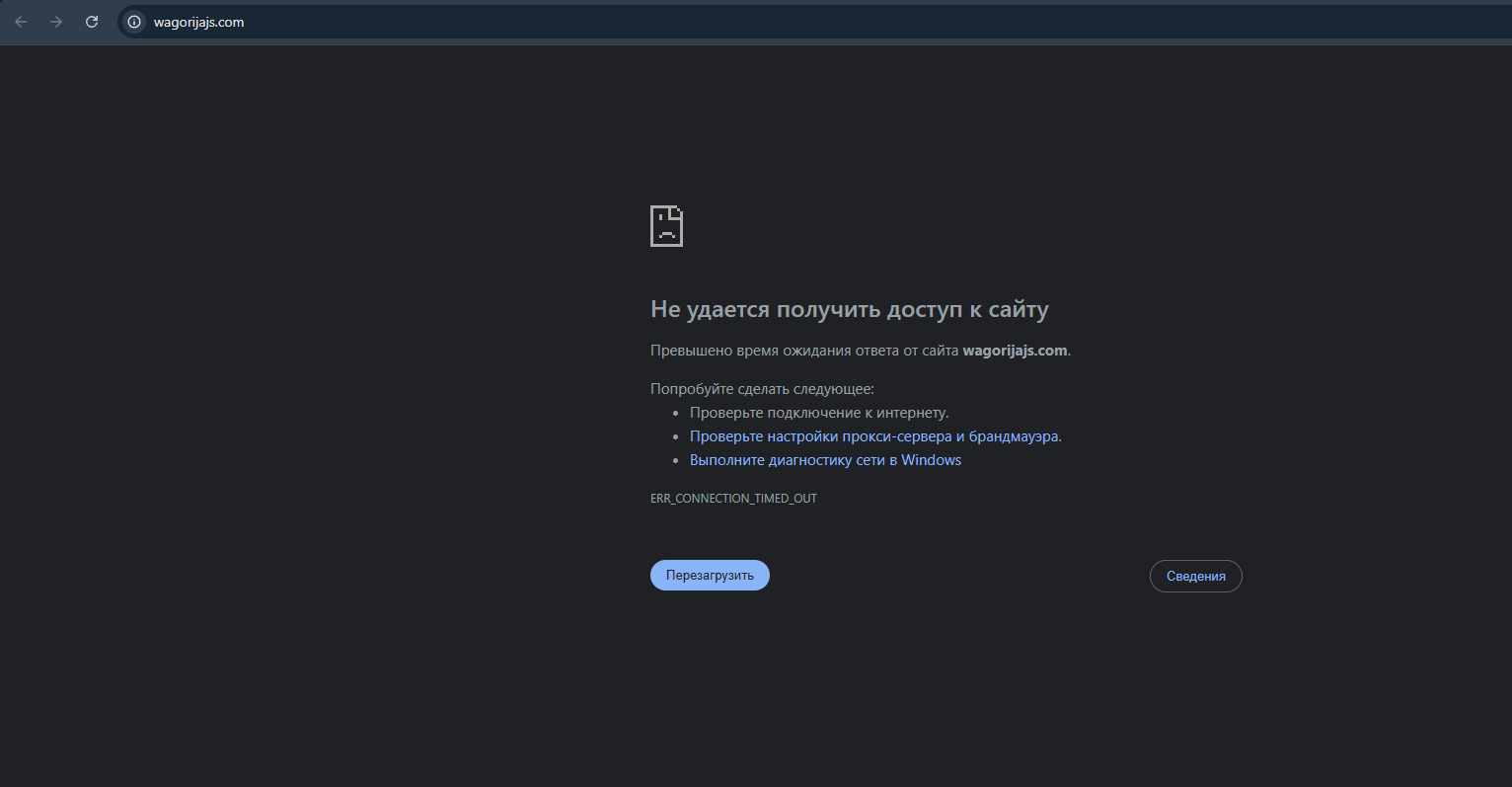
Task: Click the wagorijajs.com URL in address bar
Action: (x=198, y=22)
